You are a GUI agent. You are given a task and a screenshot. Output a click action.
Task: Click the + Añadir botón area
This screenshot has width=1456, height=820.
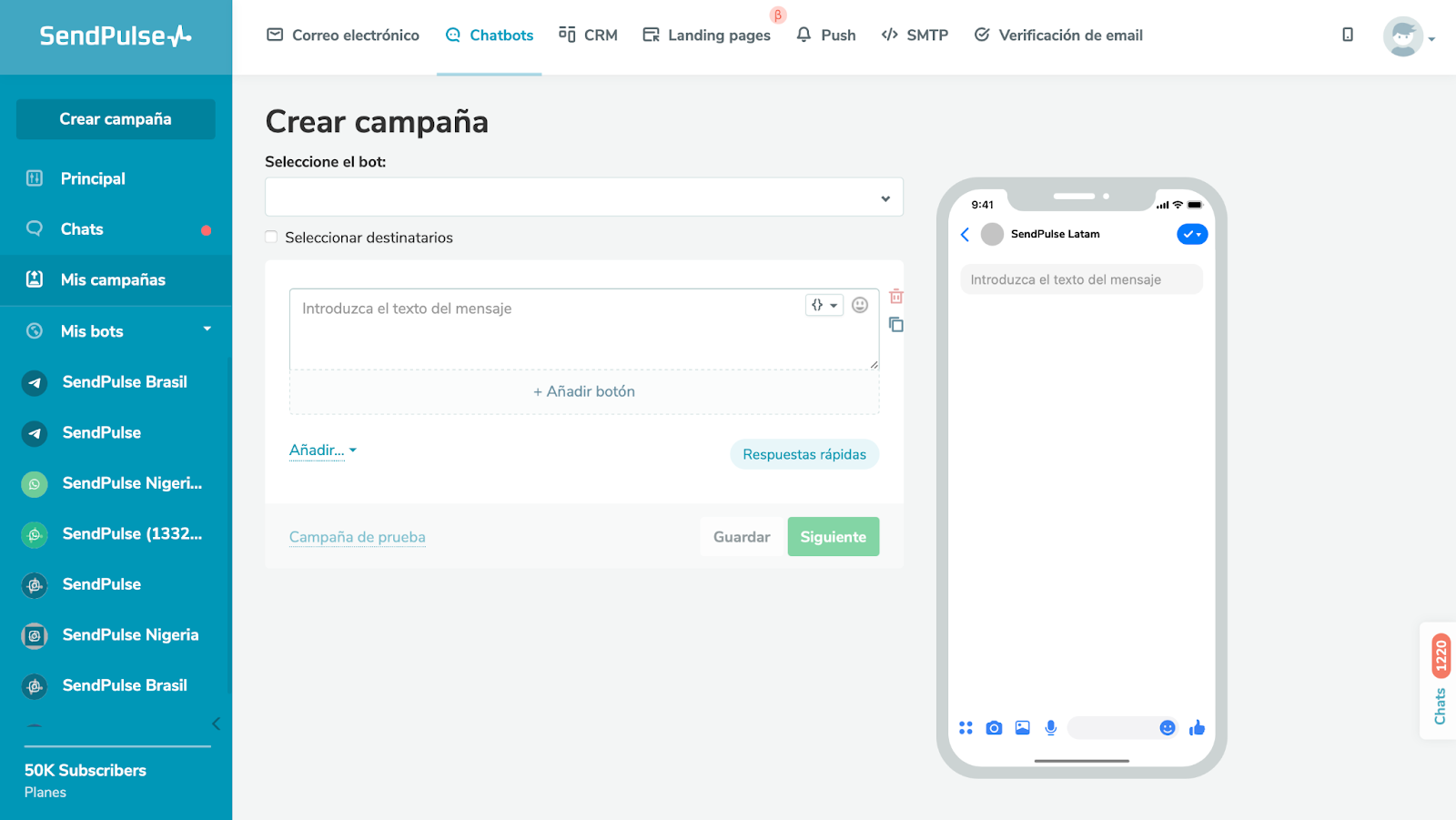pyautogui.click(x=584, y=391)
